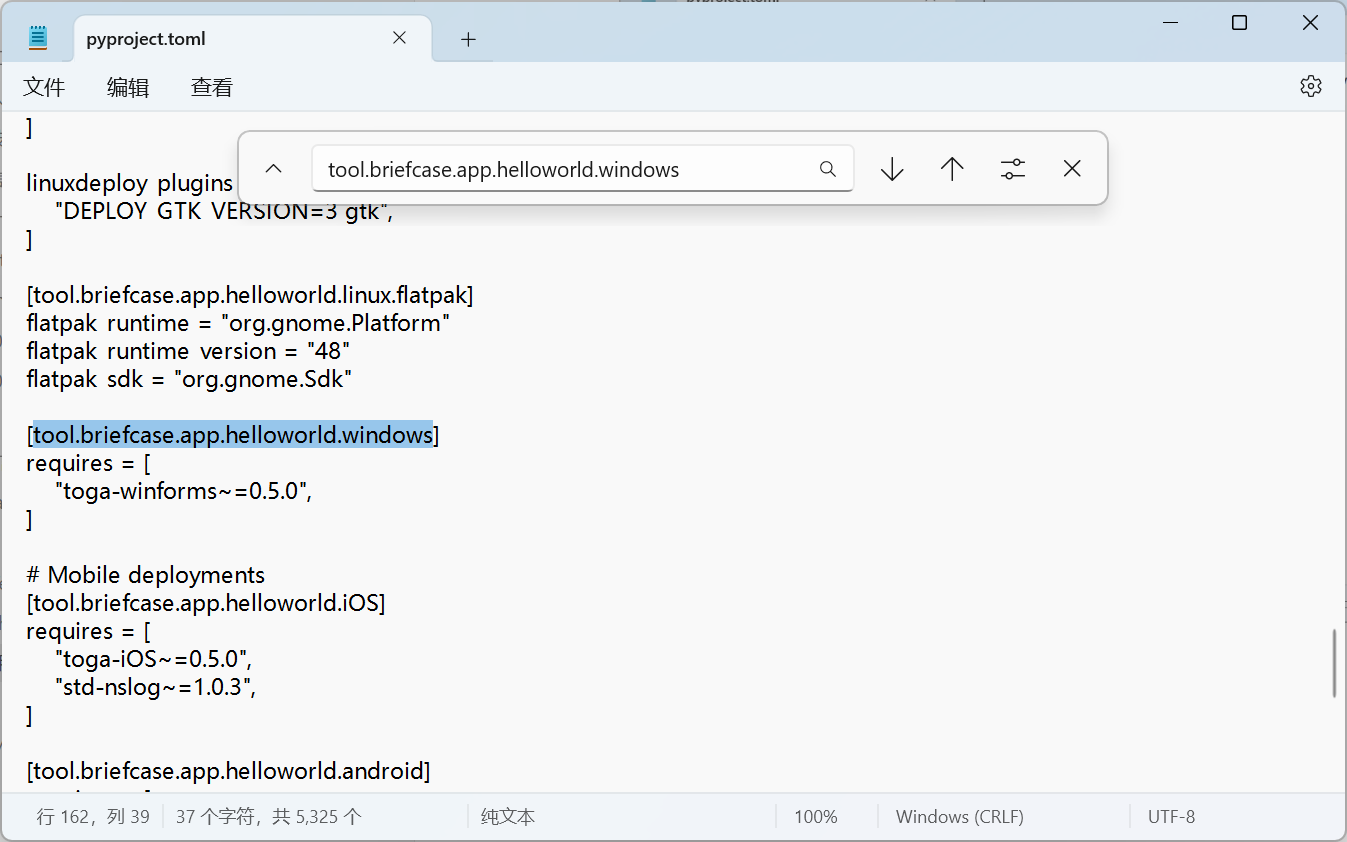Click the line flatpak runtime = "org.gnome.Platform"
The width and height of the screenshot is (1347, 842).
238,323
